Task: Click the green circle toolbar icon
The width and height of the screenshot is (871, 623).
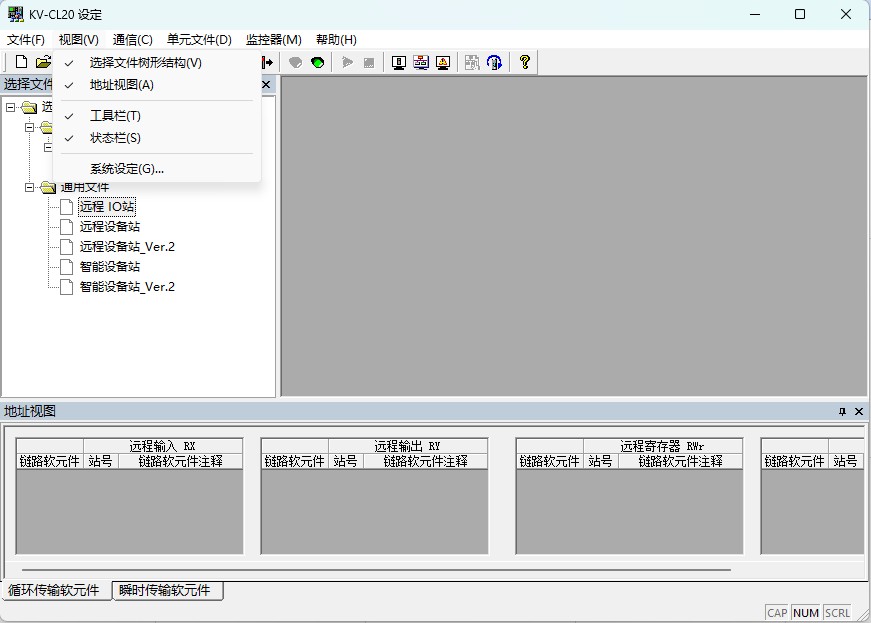Action: pos(318,62)
